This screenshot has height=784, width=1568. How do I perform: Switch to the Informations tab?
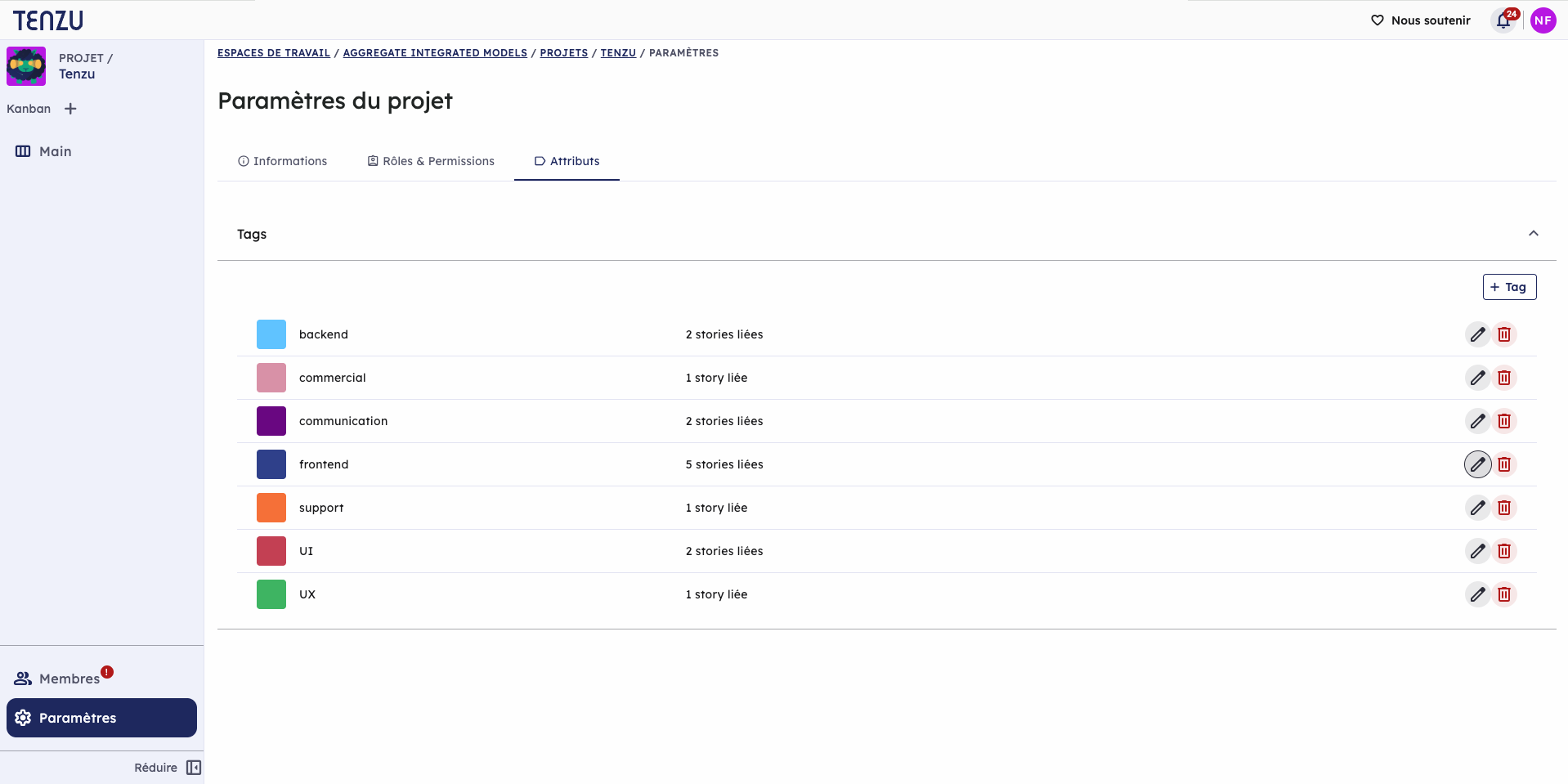click(x=282, y=161)
